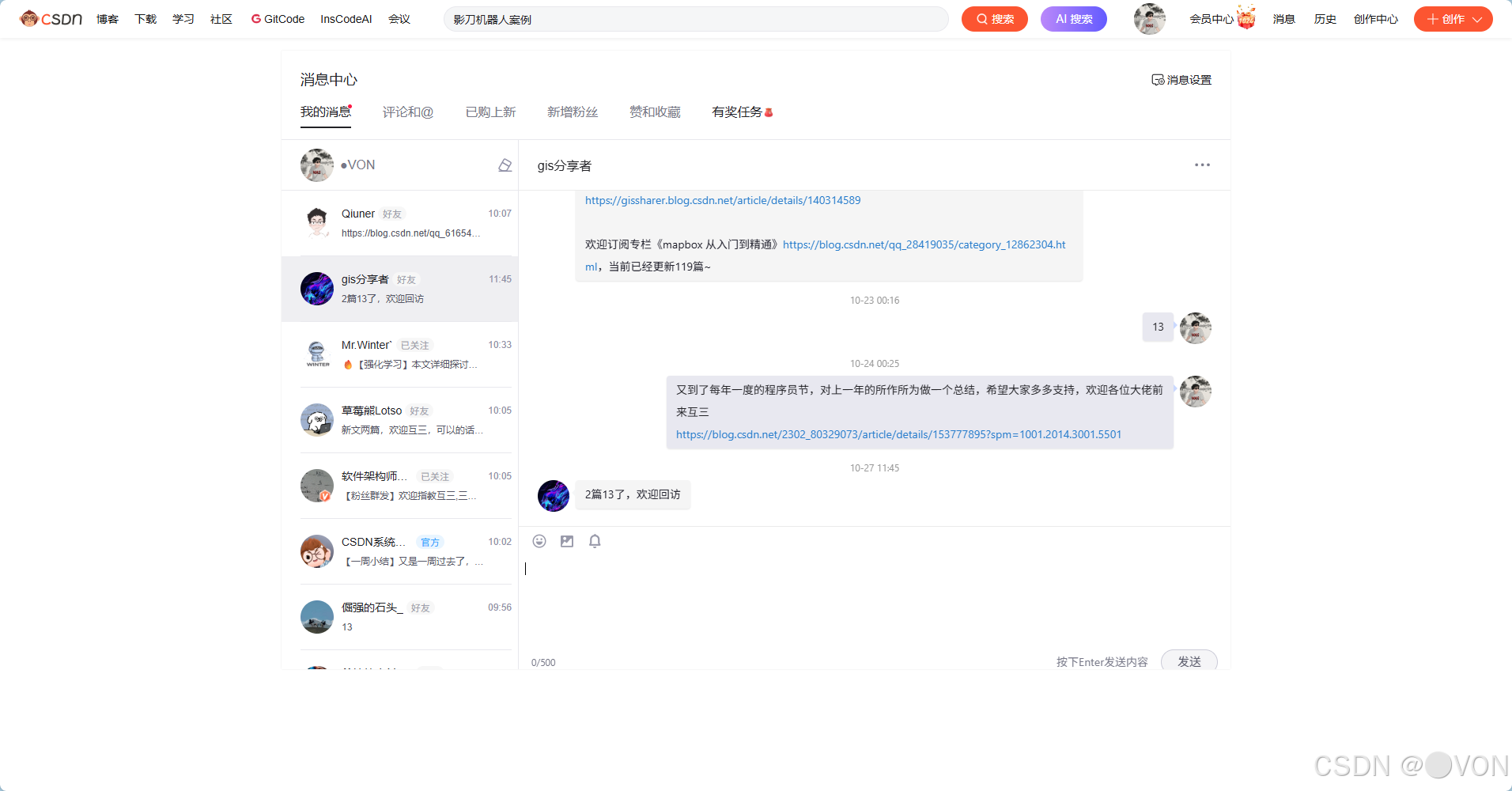Open the AI 搜索 option
This screenshot has width=1512, height=791.
click(1073, 18)
